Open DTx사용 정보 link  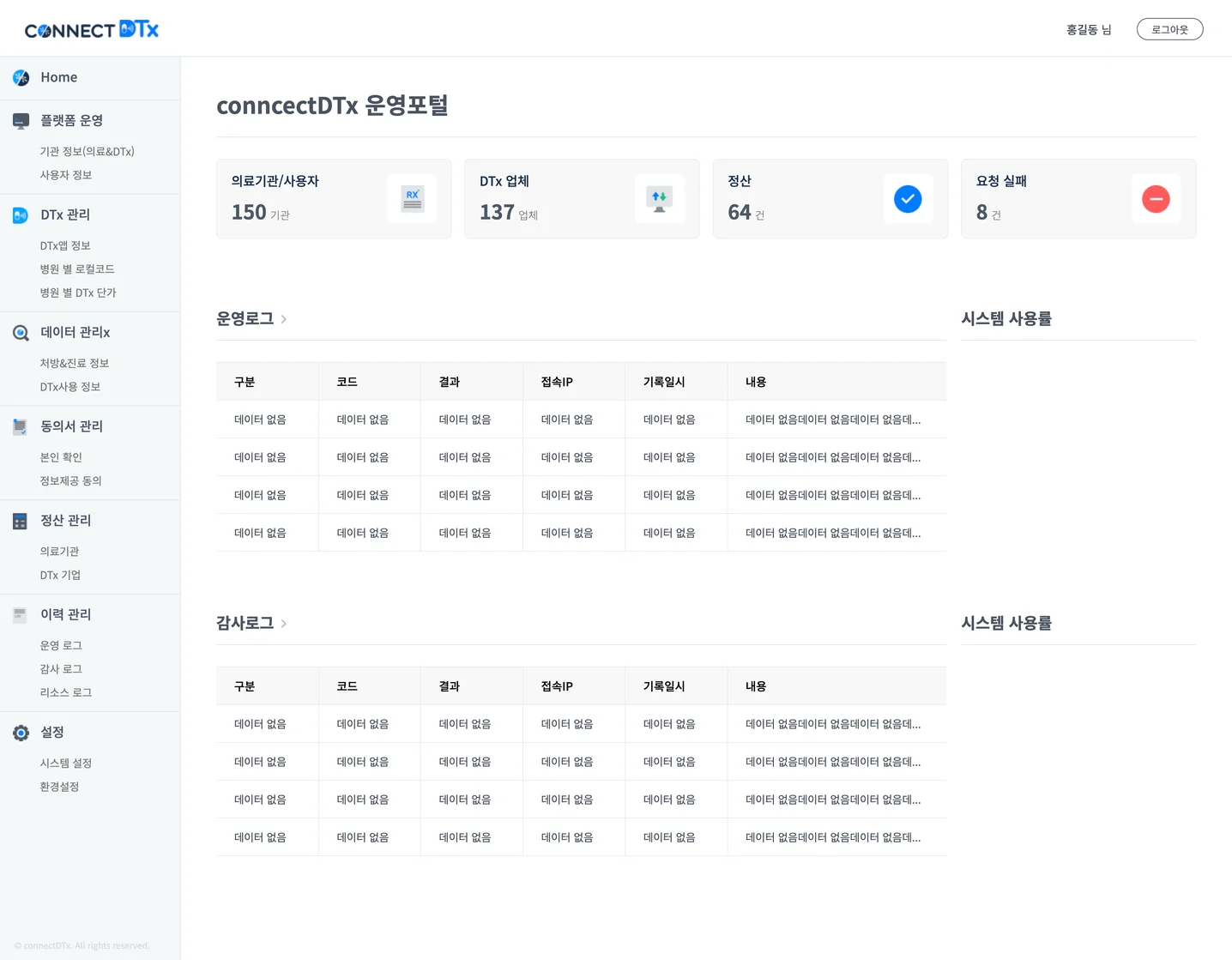point(69,387)
